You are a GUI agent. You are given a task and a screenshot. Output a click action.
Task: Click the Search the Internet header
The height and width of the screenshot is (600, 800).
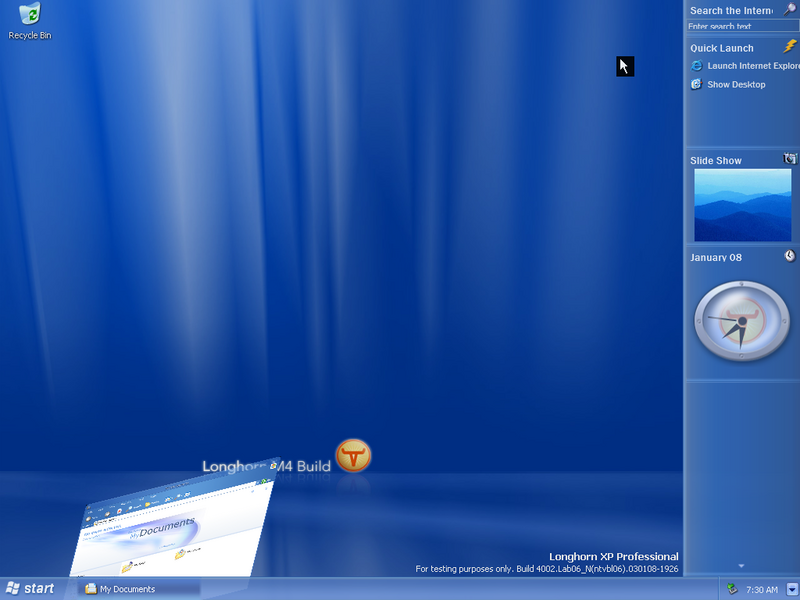(732, 11)
